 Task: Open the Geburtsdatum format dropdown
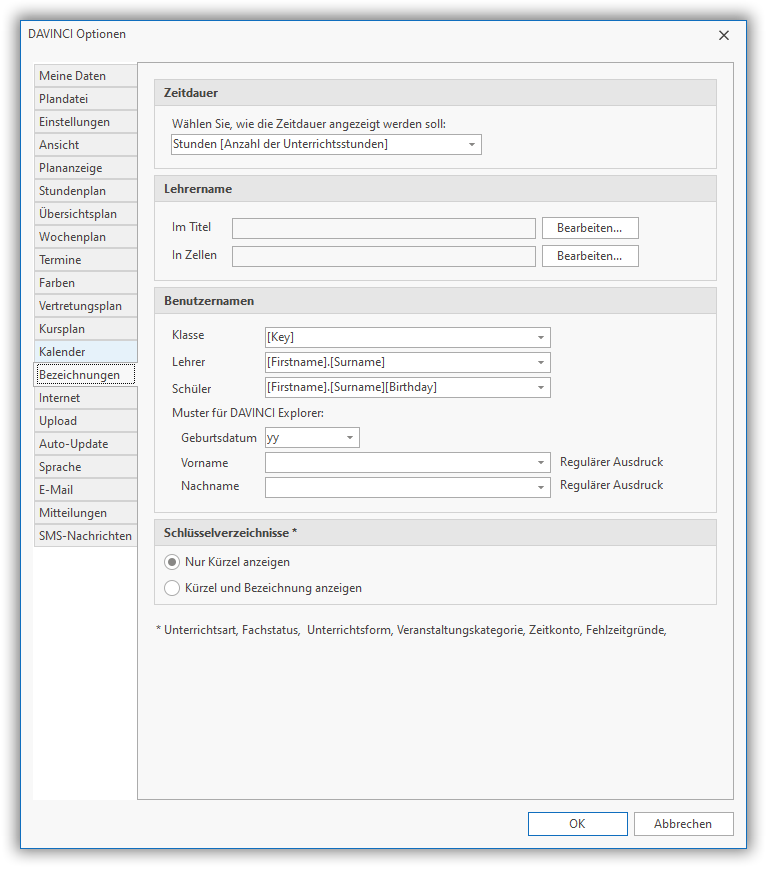point(349,438)
